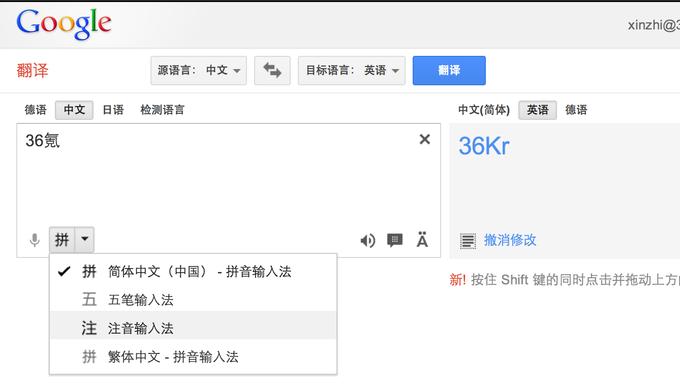Select 中文(简体) as target language

pos(484,110)
